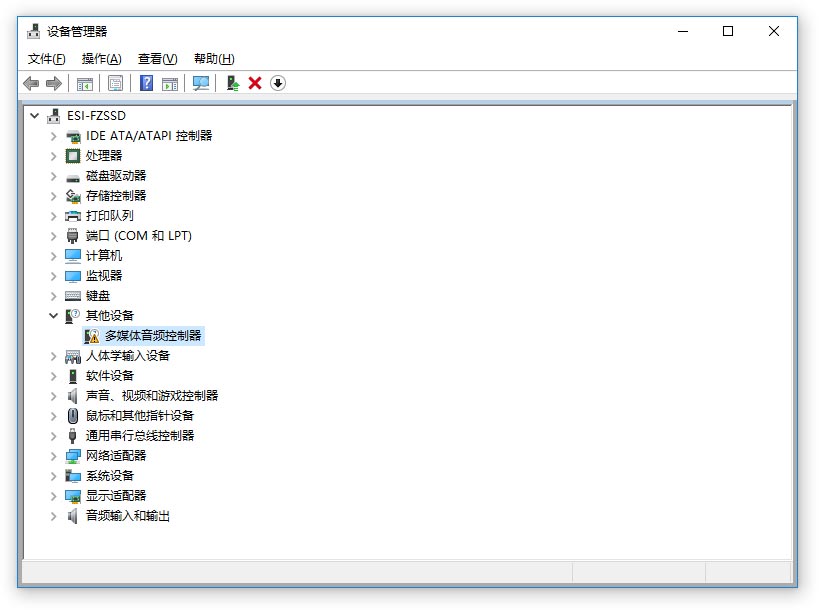Click the keyboard category icon
Viewport: 819px width, 610px height.
tap(73, 296)
